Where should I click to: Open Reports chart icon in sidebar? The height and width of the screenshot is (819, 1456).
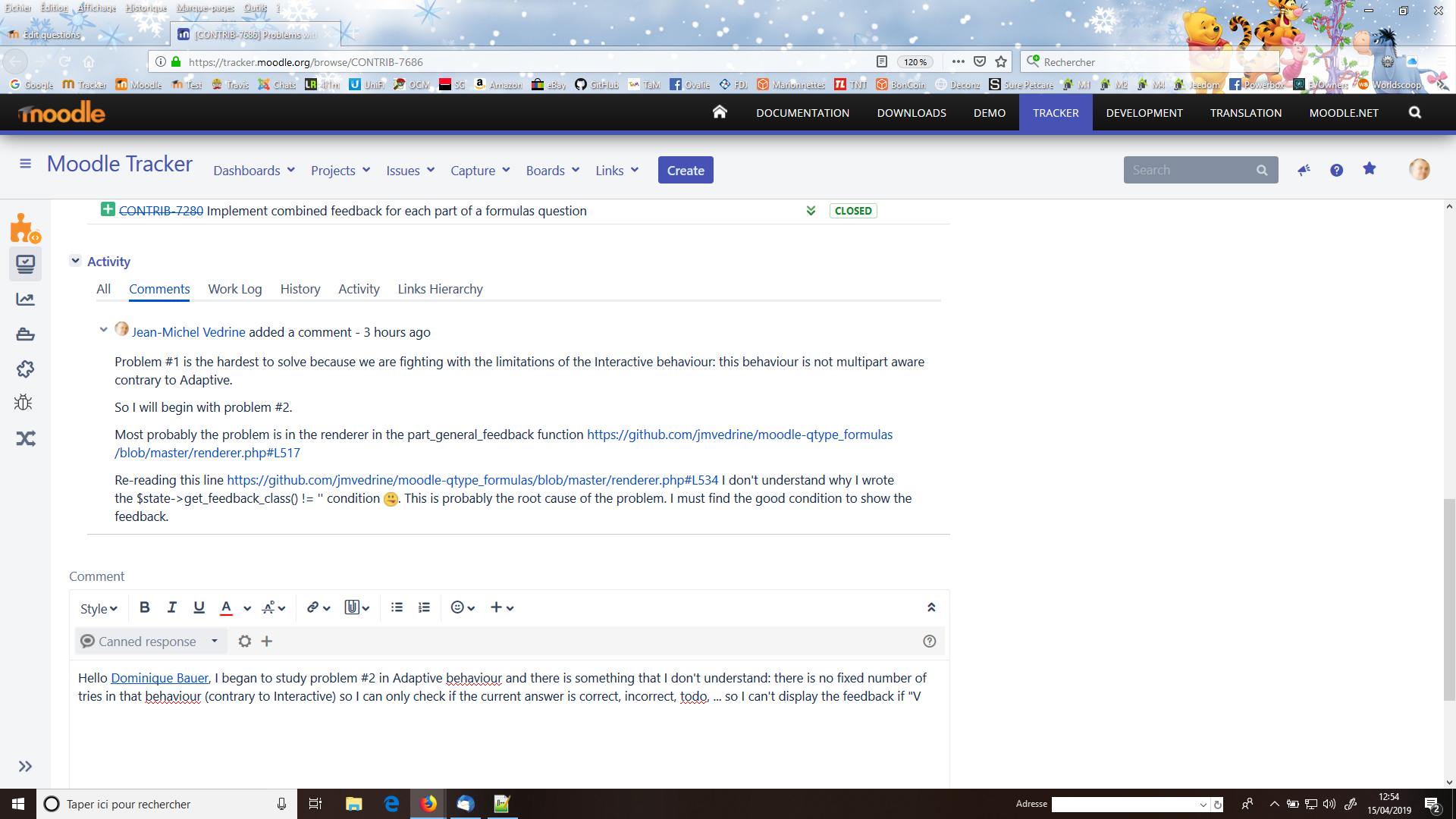click(25, 300)
